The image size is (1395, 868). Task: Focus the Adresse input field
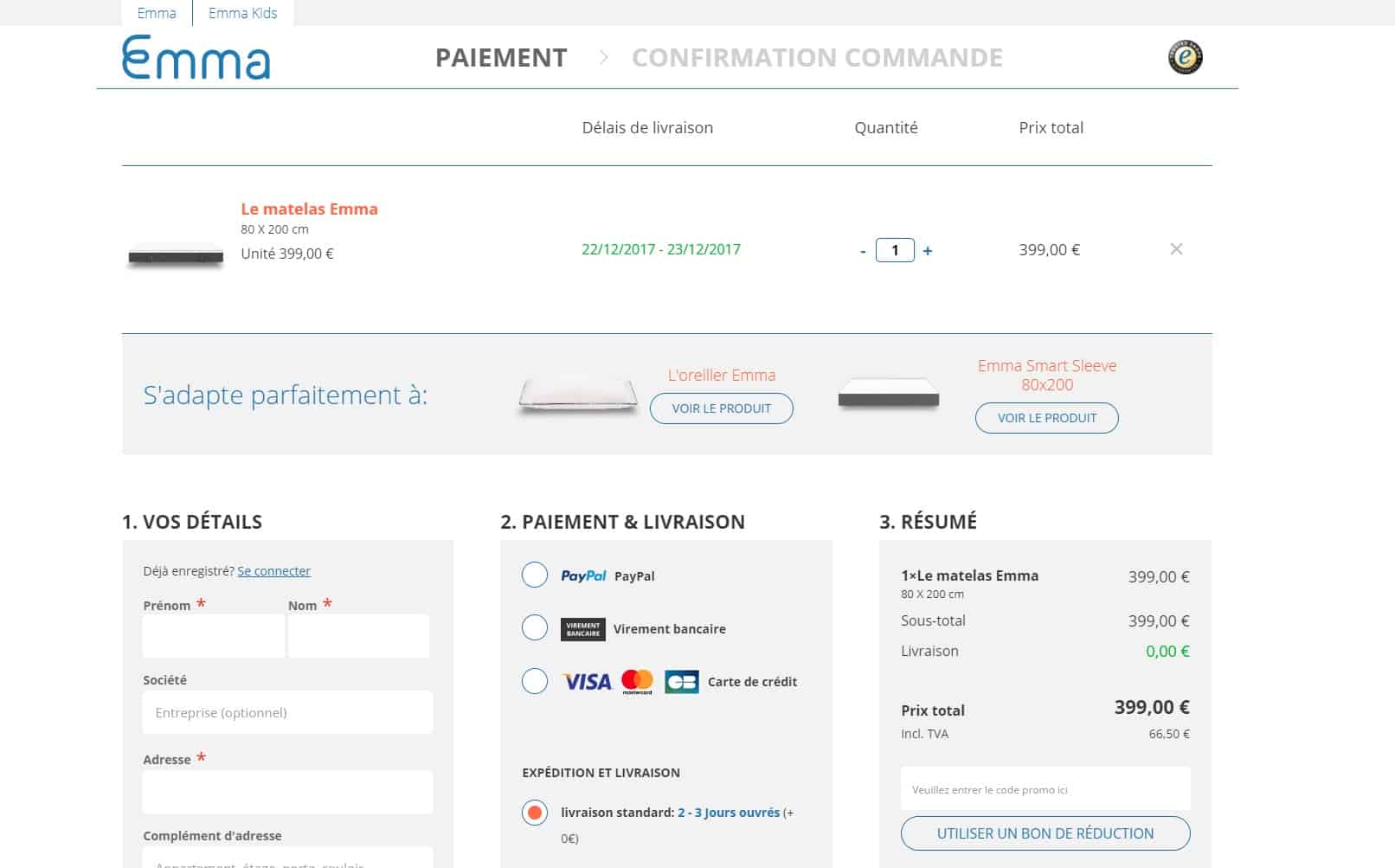pos(287,792)
